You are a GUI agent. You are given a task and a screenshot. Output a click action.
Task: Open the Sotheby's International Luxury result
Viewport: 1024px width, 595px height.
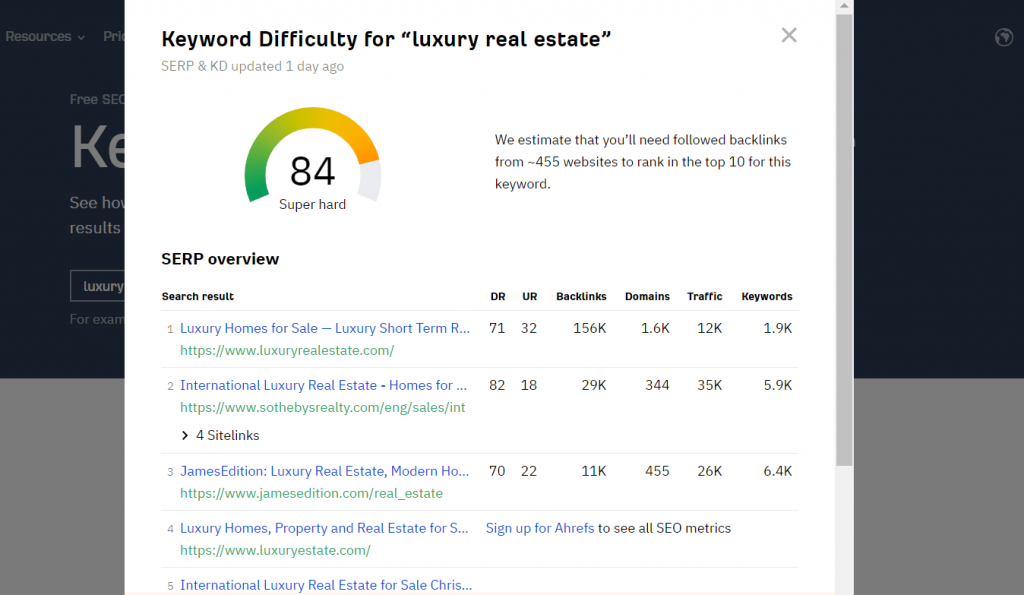[x=323, y=385]
